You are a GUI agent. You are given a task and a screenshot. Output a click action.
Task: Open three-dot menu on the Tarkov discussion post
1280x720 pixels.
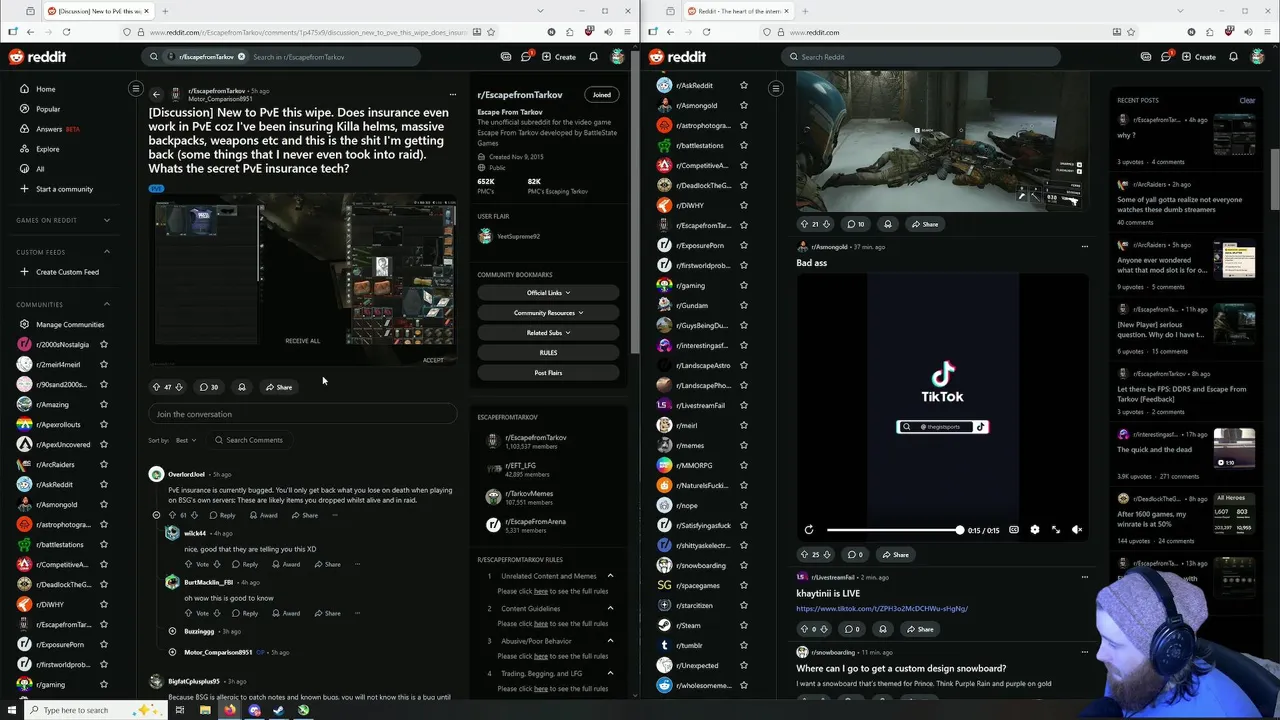tap(452, 95)
